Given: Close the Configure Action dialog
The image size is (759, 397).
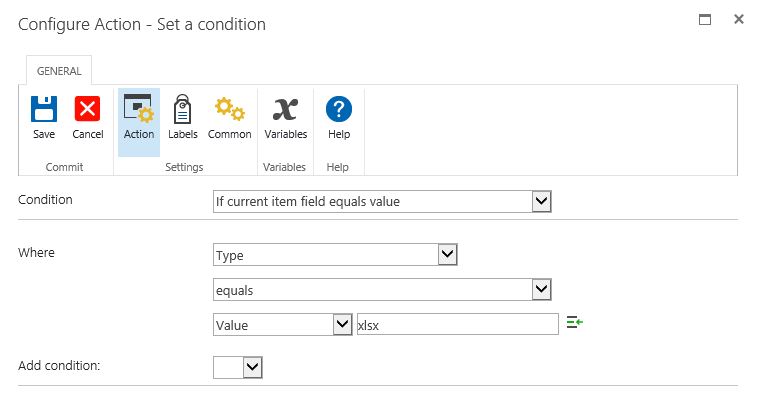Looking at the screenshot, I should pos(739,19).
